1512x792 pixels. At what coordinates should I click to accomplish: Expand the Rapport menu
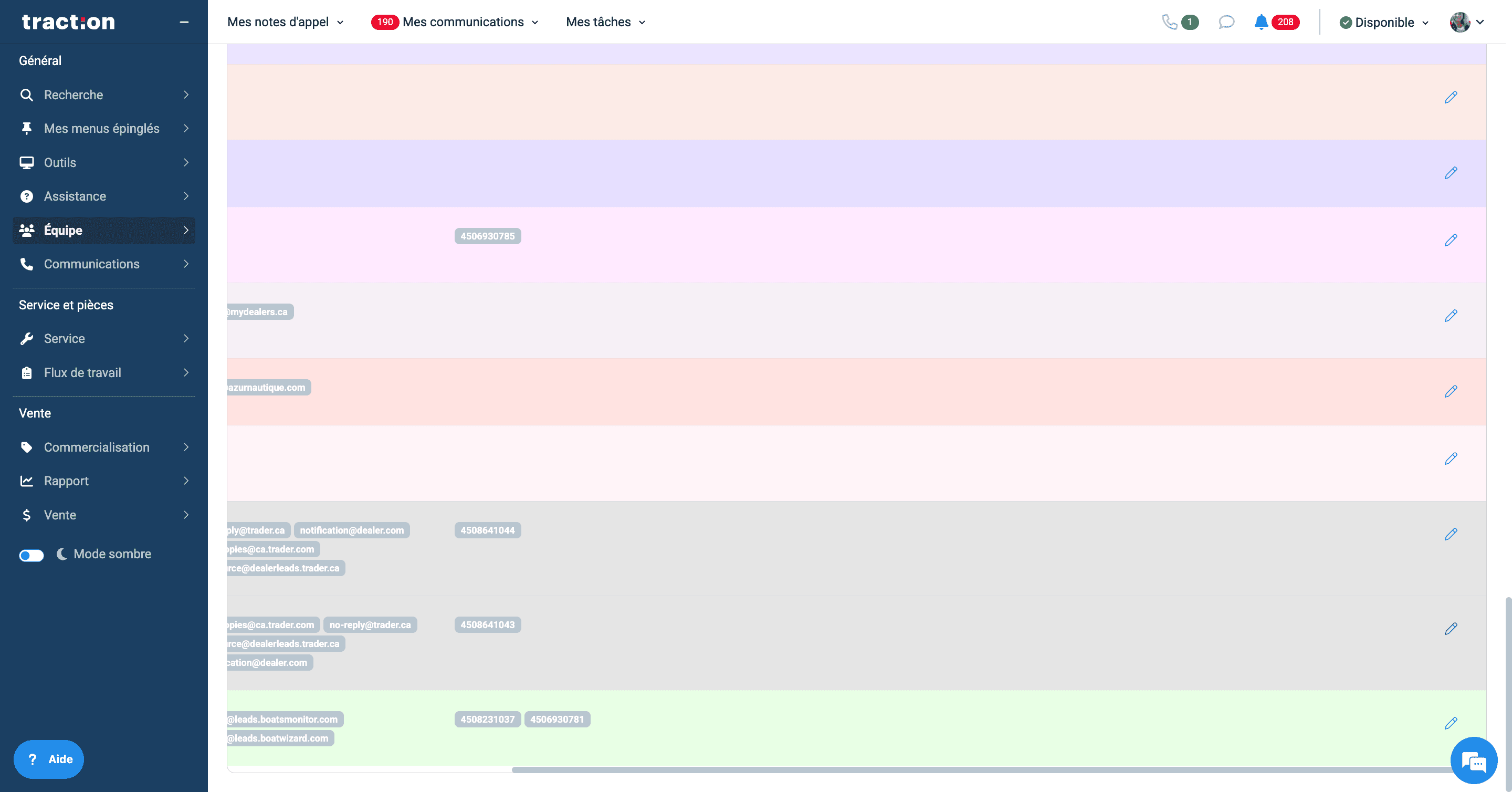104,481
